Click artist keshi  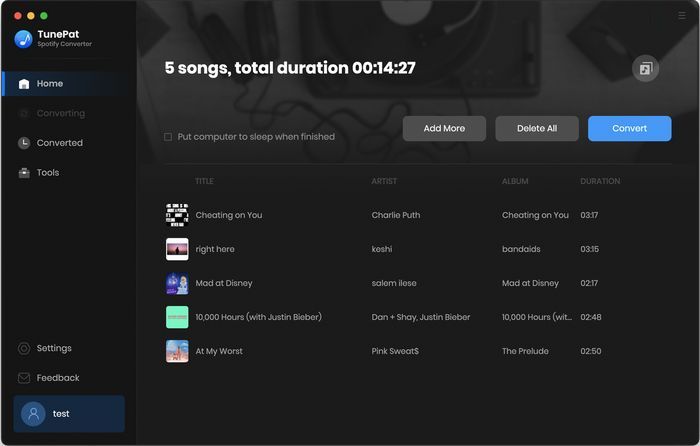(382, 249)
